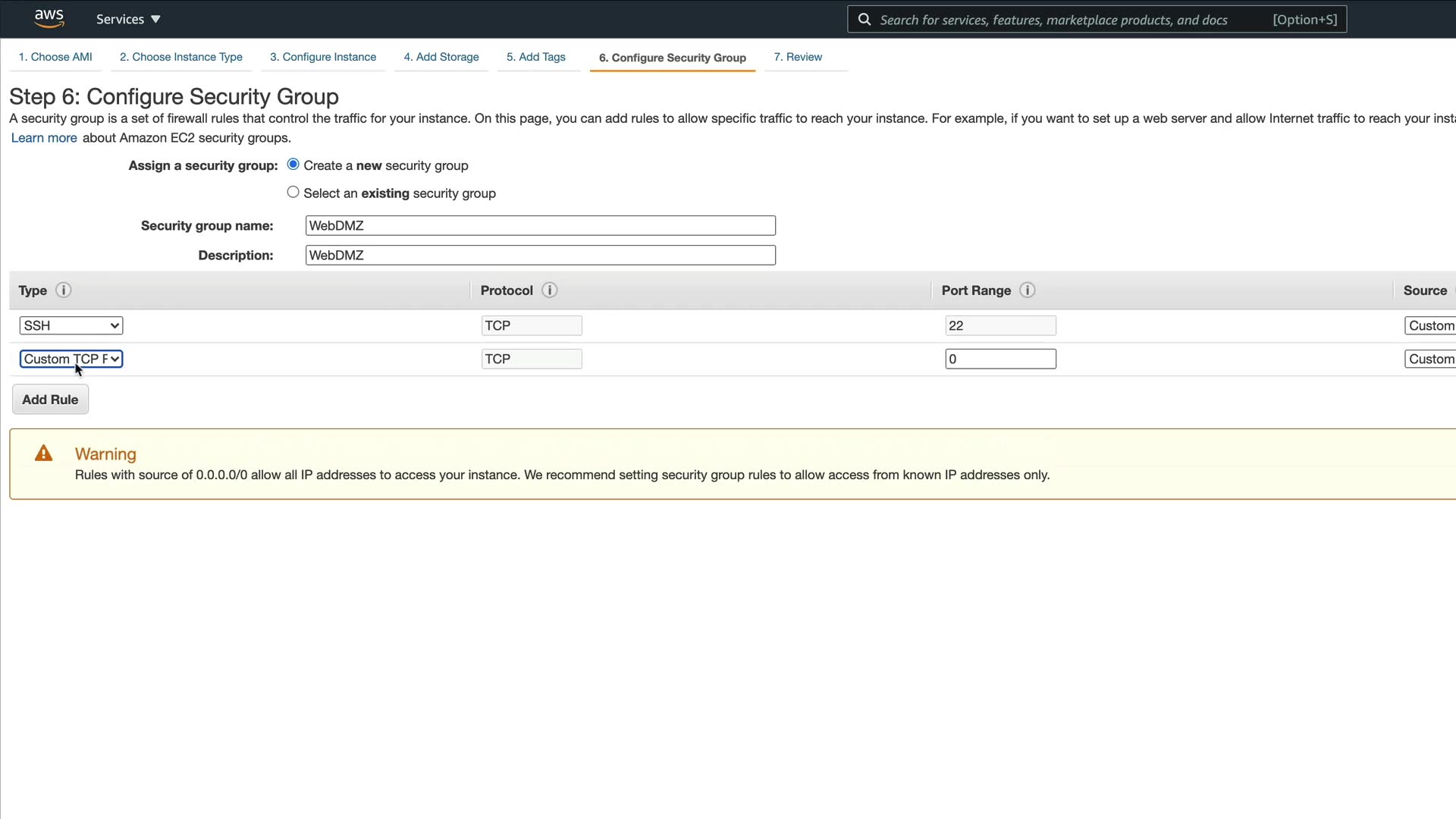Click the AWS logo home icon

49,18
